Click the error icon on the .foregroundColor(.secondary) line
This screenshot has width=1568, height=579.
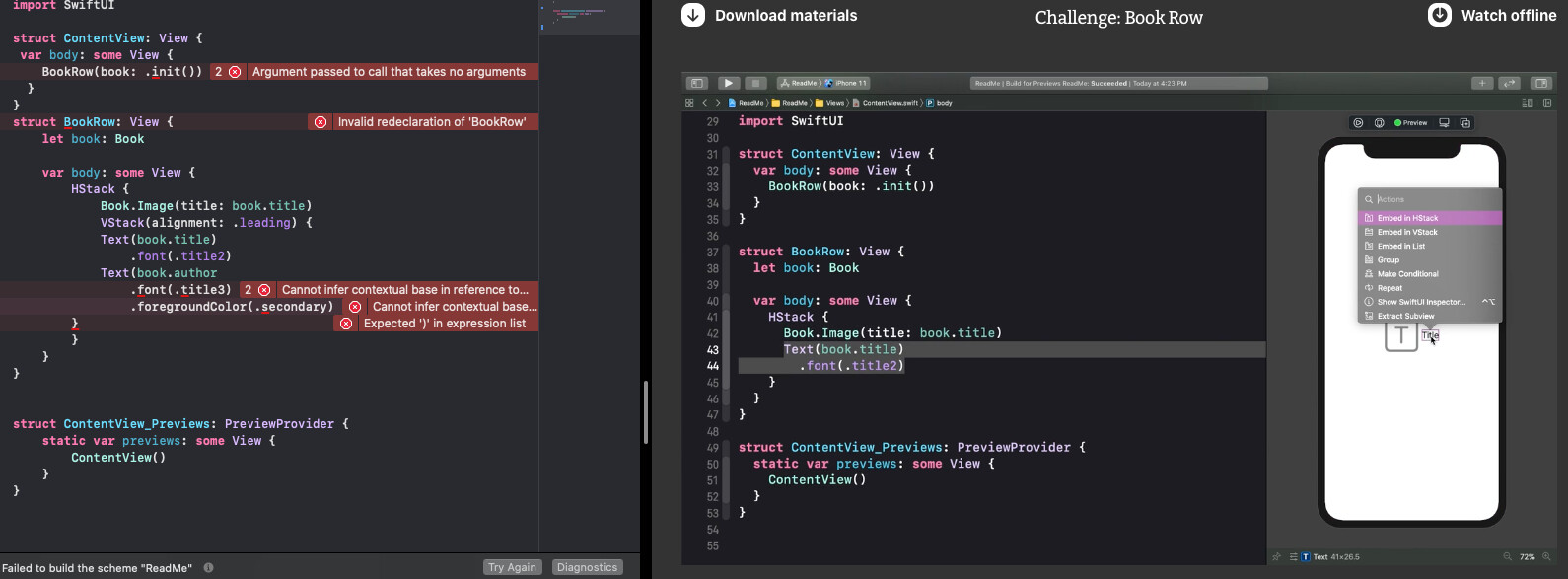click(355, 307)
